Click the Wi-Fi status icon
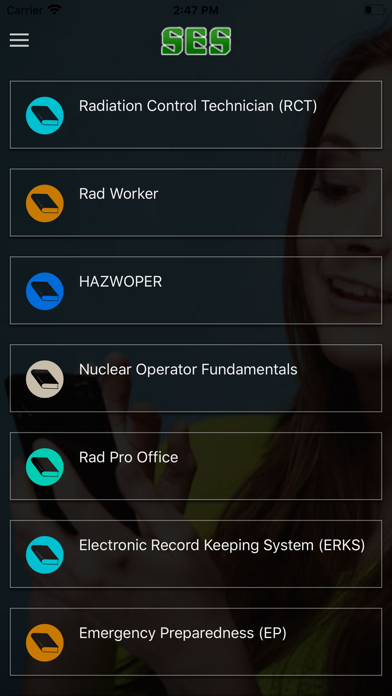 coord(55,10)
